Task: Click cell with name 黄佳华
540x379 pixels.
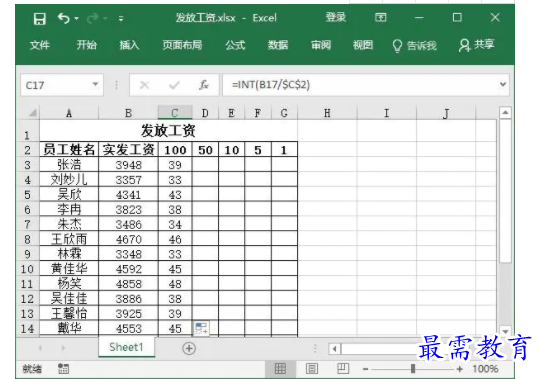Action: click(69, 269)
